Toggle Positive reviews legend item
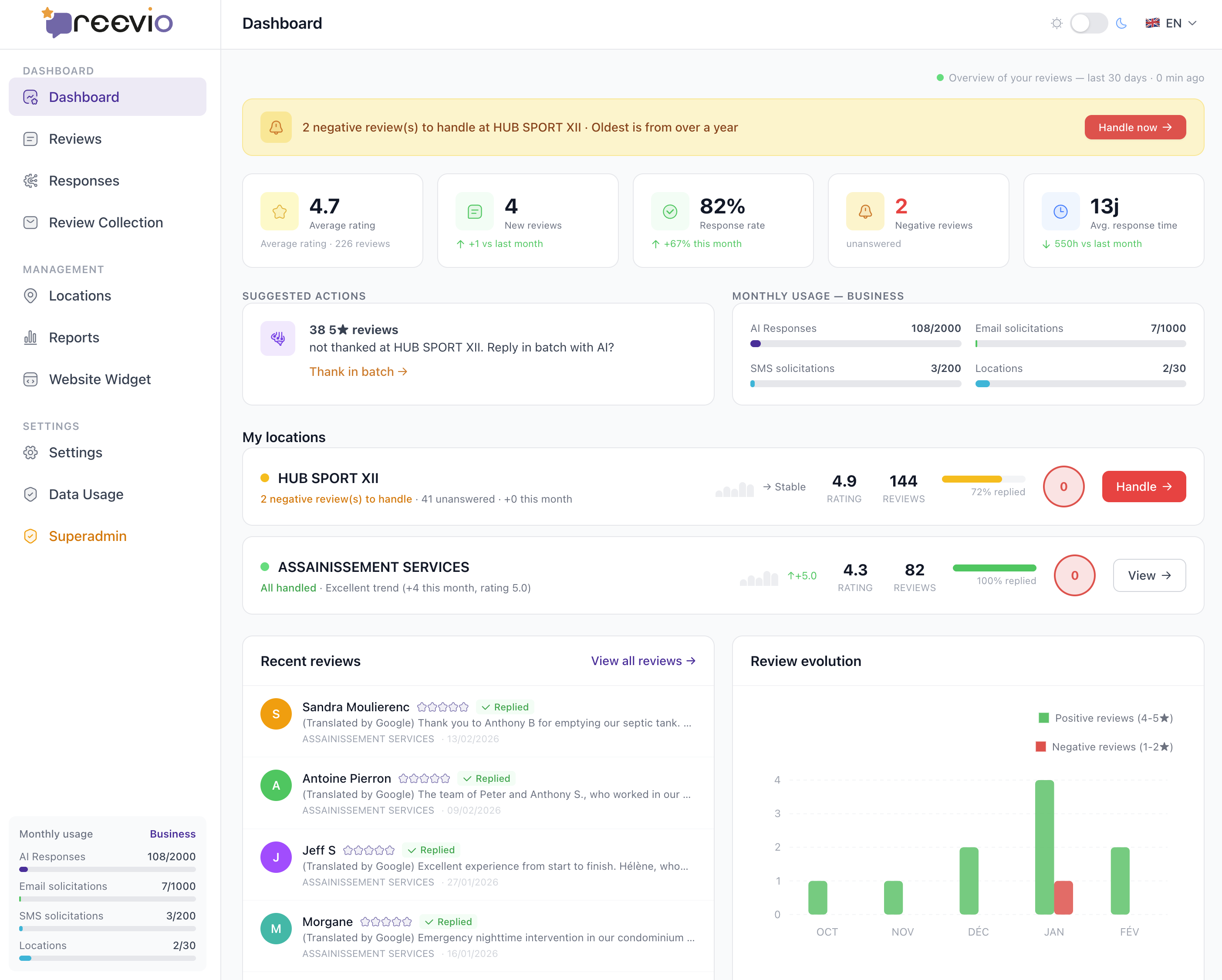The width and height of the screenshot is (1222, 980). coord(1105,718)
